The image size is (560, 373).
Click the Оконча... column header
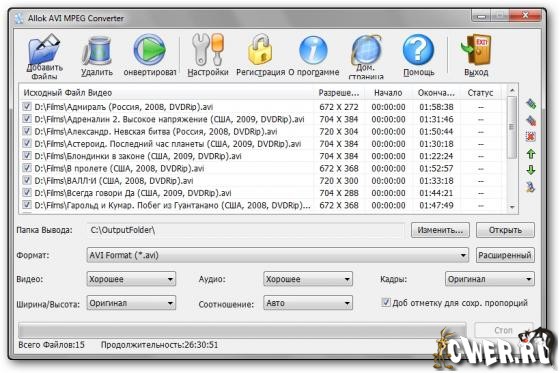click(x=436, y=93)
